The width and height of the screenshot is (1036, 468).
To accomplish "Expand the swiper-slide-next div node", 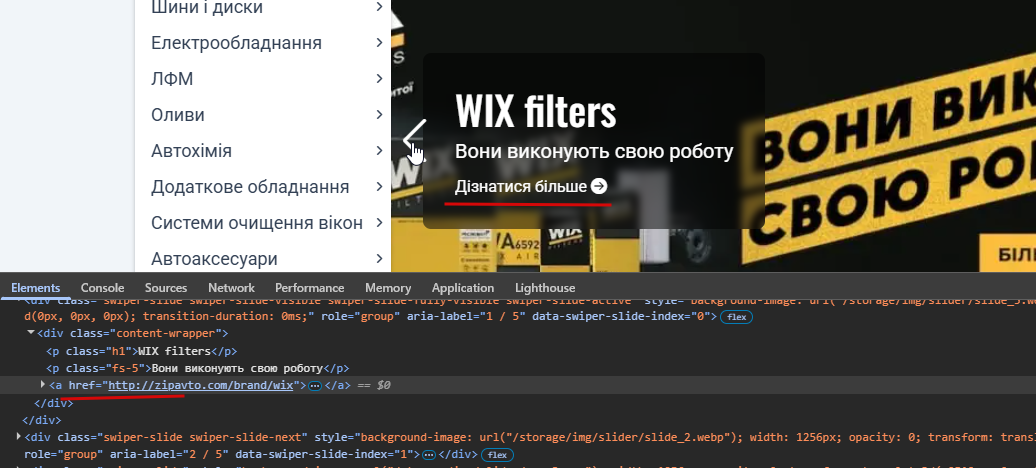I will point(19,436).
